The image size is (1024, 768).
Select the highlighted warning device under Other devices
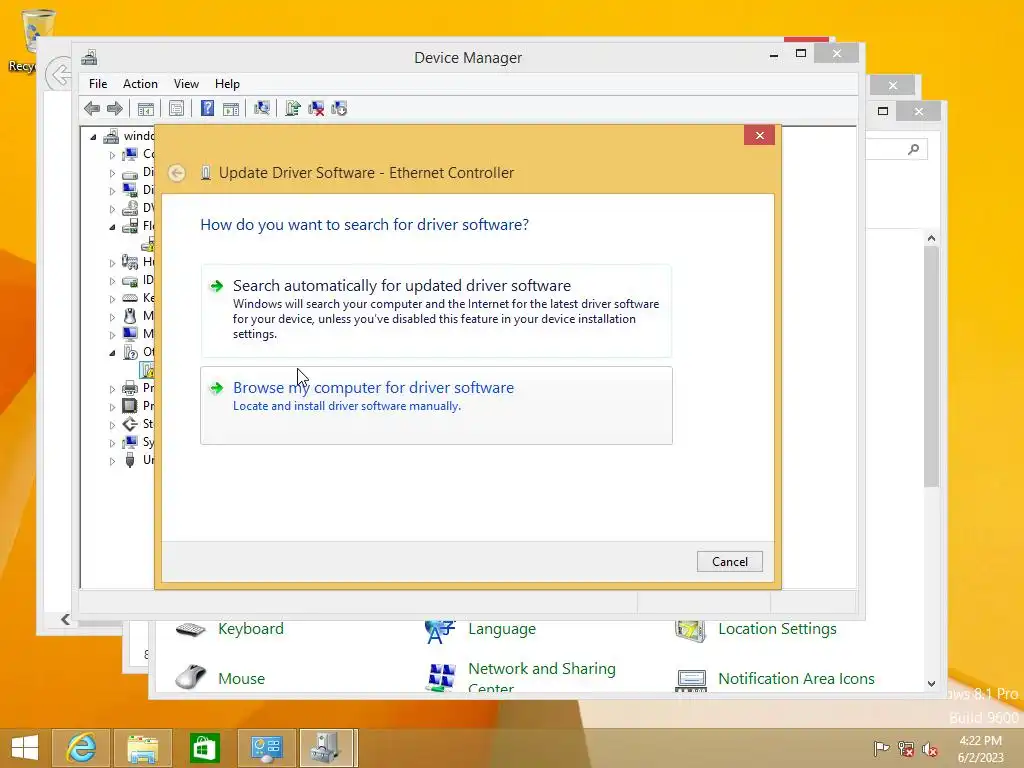148,370
